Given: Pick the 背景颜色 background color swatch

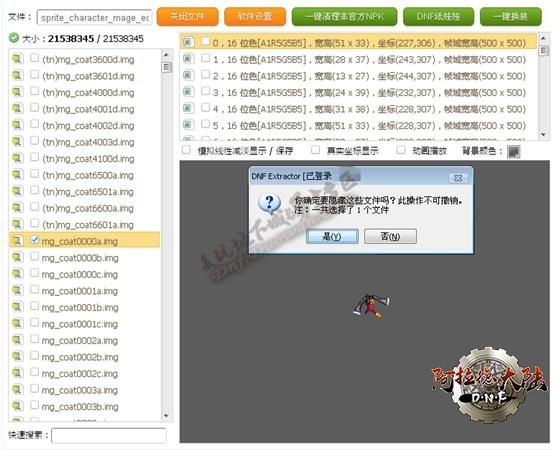Looking at the screenshot, I should pyautogui.click(x=513, y=152).
